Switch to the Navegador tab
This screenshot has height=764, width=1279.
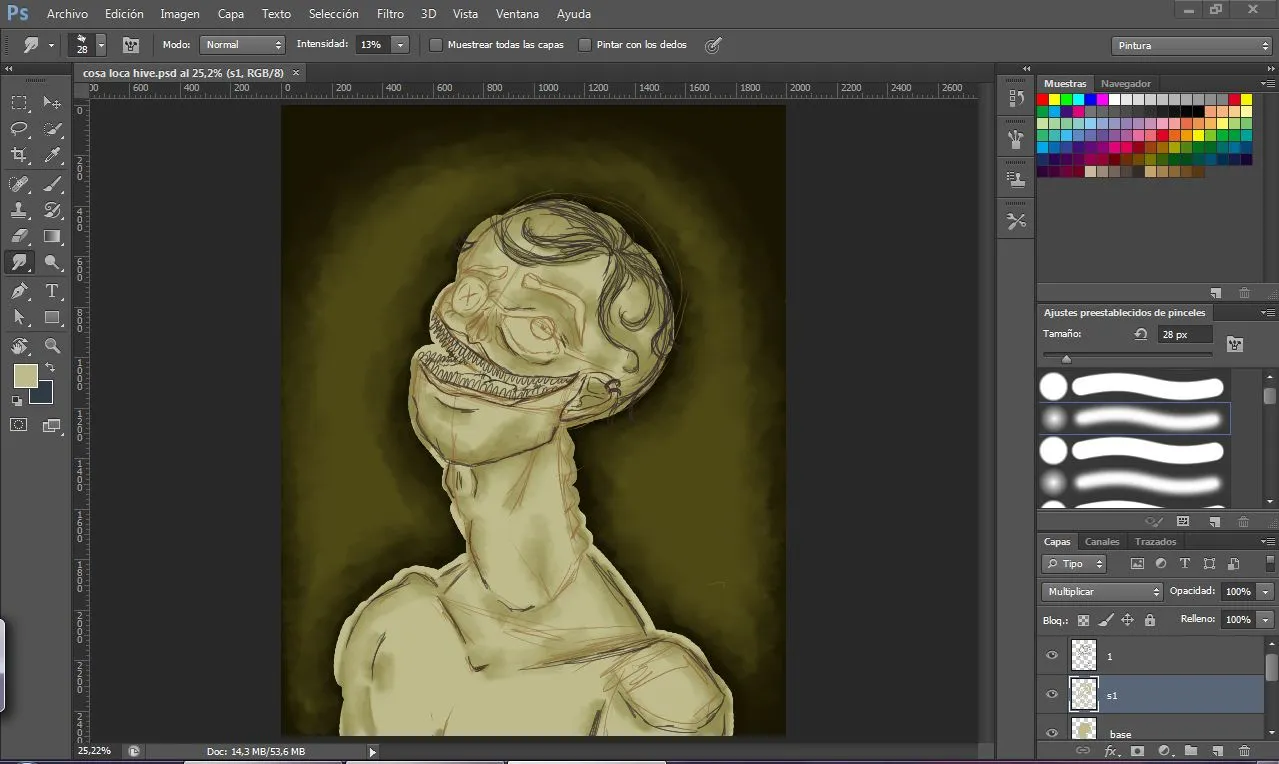1126,84
